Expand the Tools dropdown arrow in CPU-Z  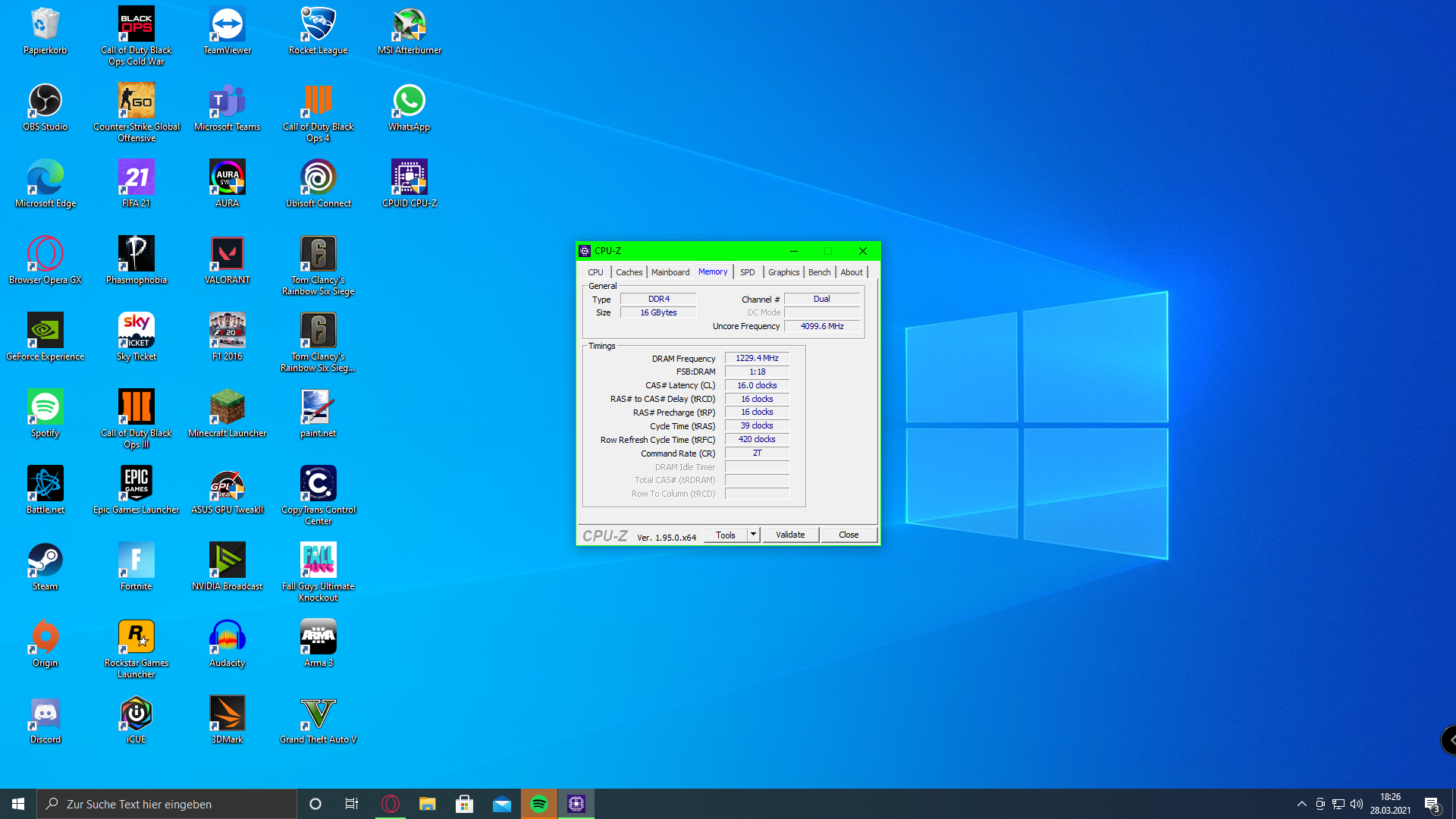753,535
